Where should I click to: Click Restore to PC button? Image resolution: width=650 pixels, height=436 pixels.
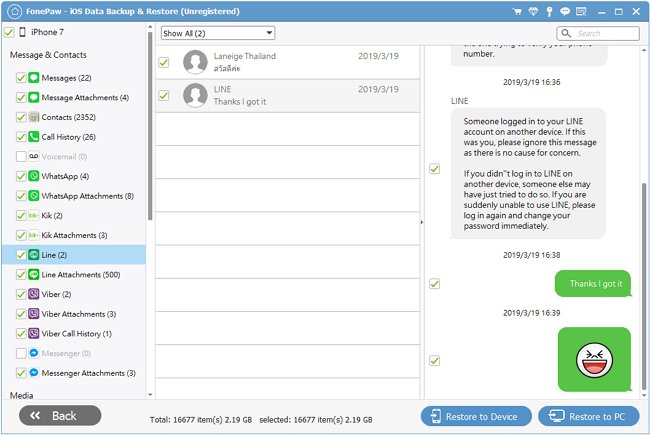click(x=589, y=416)
